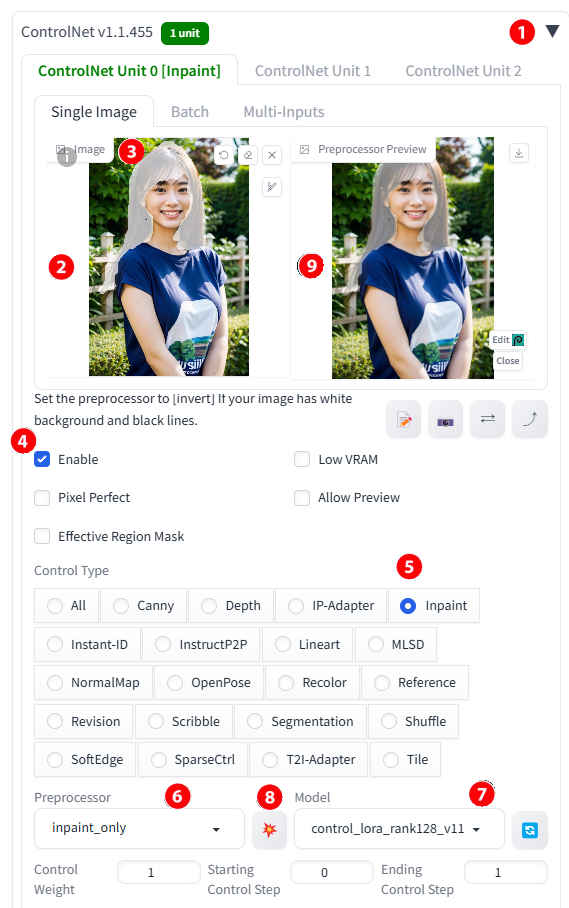Click the run preprocessor explosion icon
Screen dimensions: 569x908
click(x=269, y=830)
